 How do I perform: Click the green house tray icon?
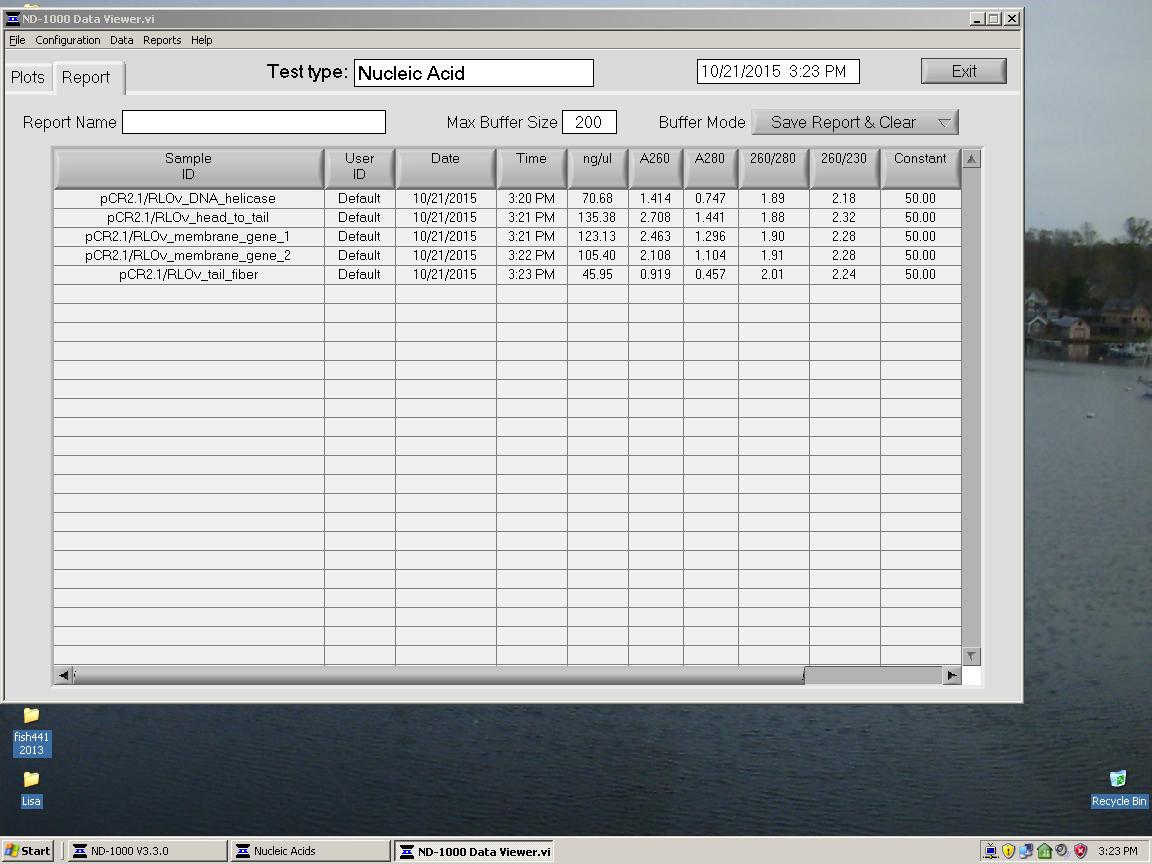coord(1044,851)
